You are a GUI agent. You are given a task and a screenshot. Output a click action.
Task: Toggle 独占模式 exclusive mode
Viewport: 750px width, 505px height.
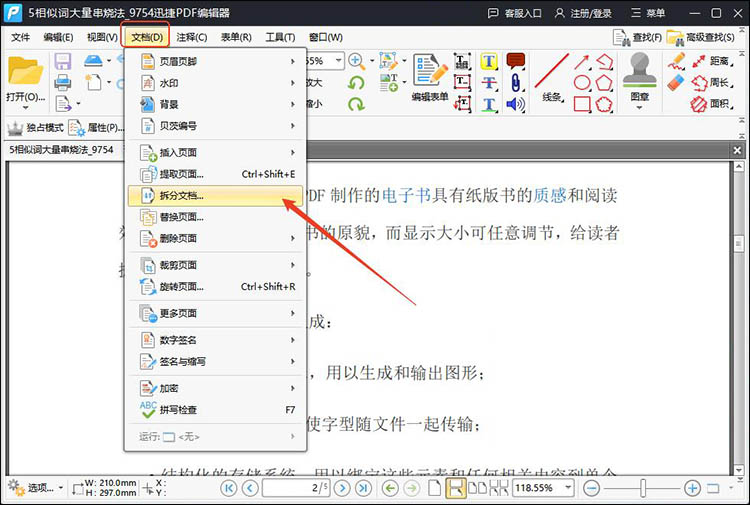[x=35, y=128]
